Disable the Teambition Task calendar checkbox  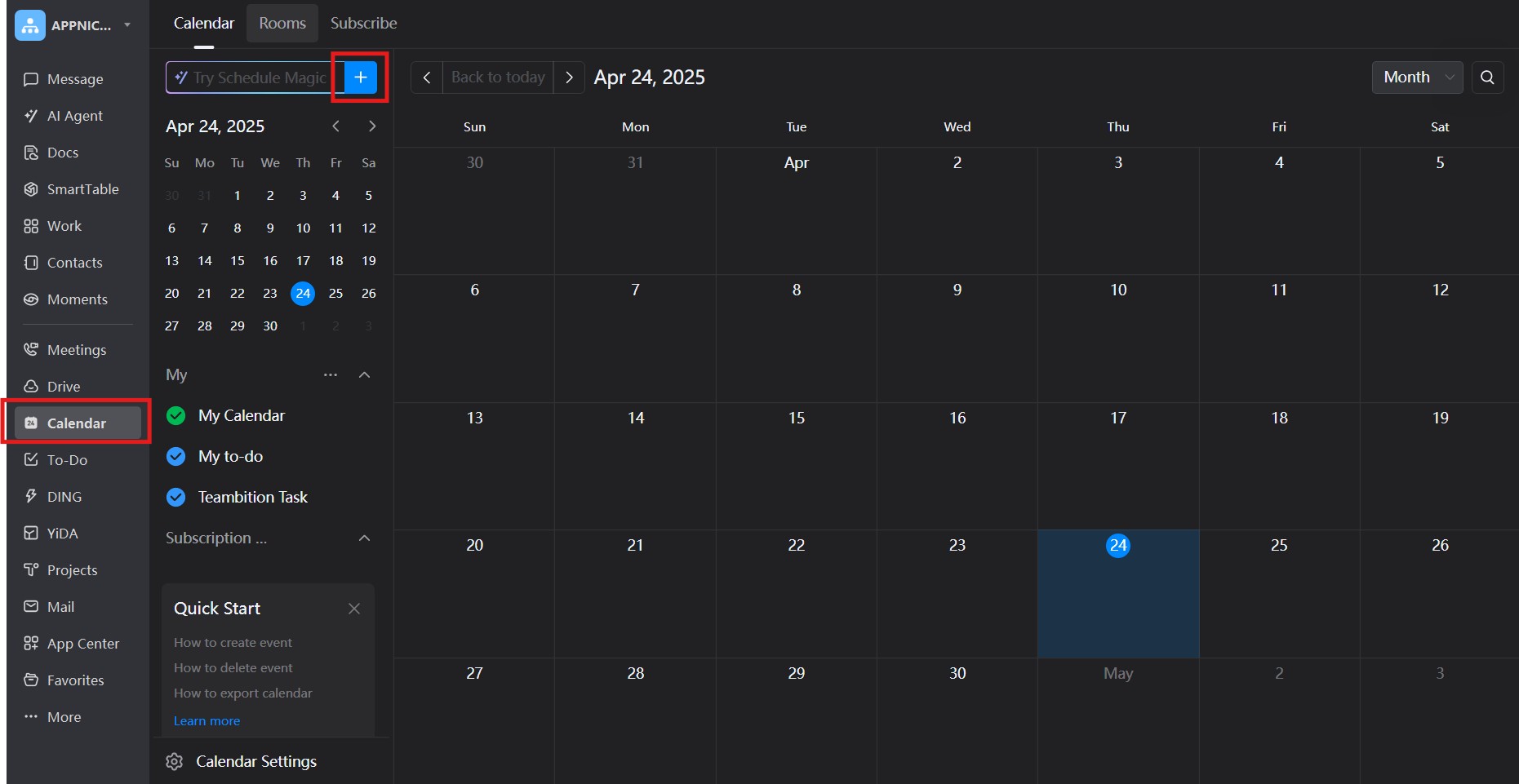click(175, 498)
